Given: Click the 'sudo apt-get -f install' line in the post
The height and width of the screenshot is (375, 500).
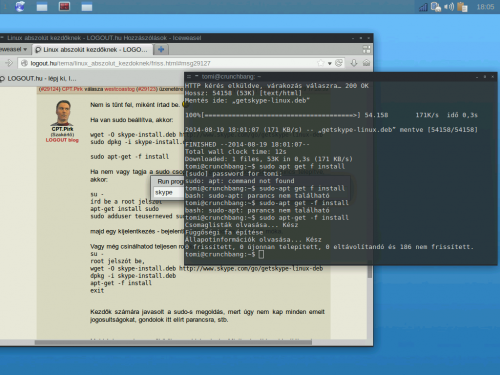Looking at the screenshot, I should point(129,157).
